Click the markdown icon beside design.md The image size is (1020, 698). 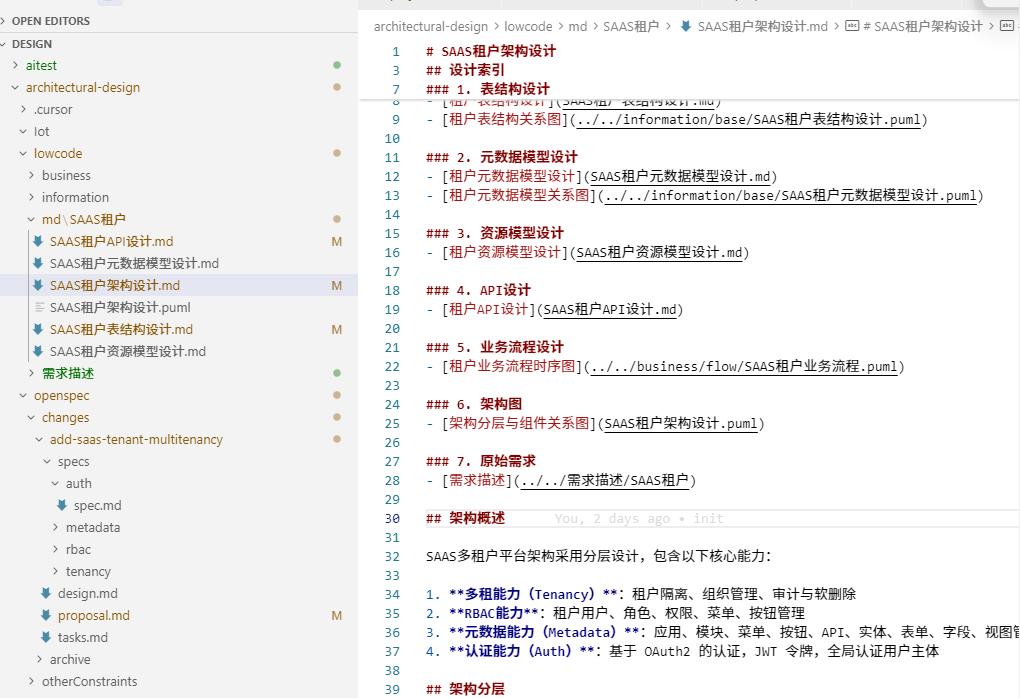[x=46, y=593]
